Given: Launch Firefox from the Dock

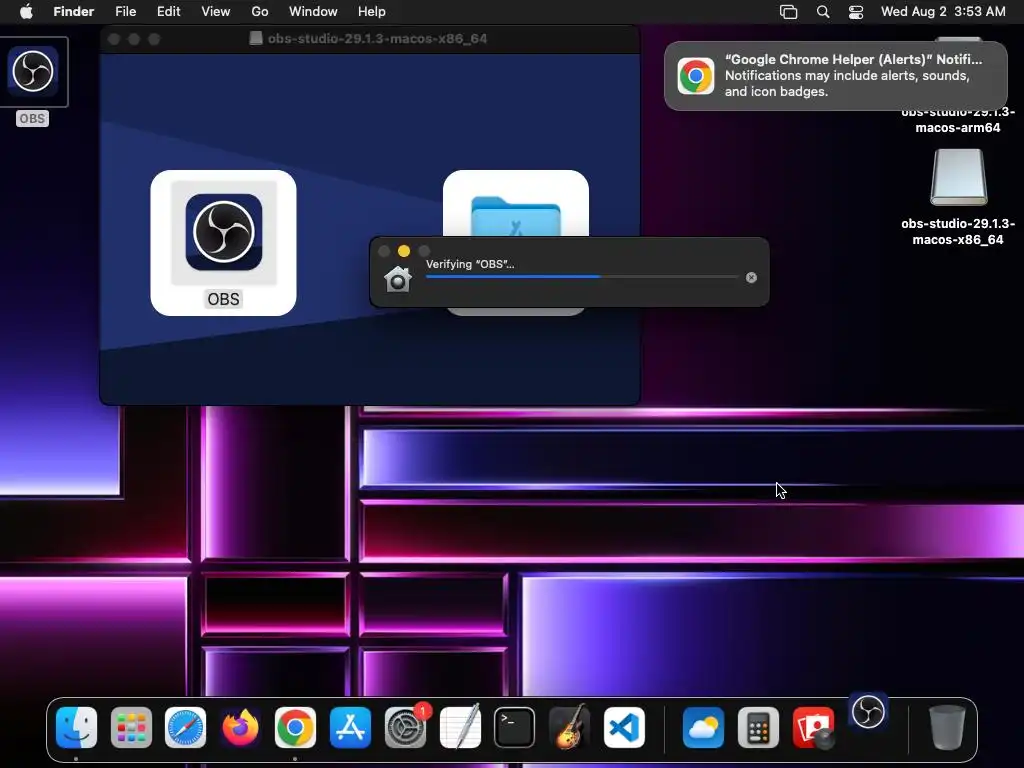Looking at the screenshot, I should click(x=240, y=728).
